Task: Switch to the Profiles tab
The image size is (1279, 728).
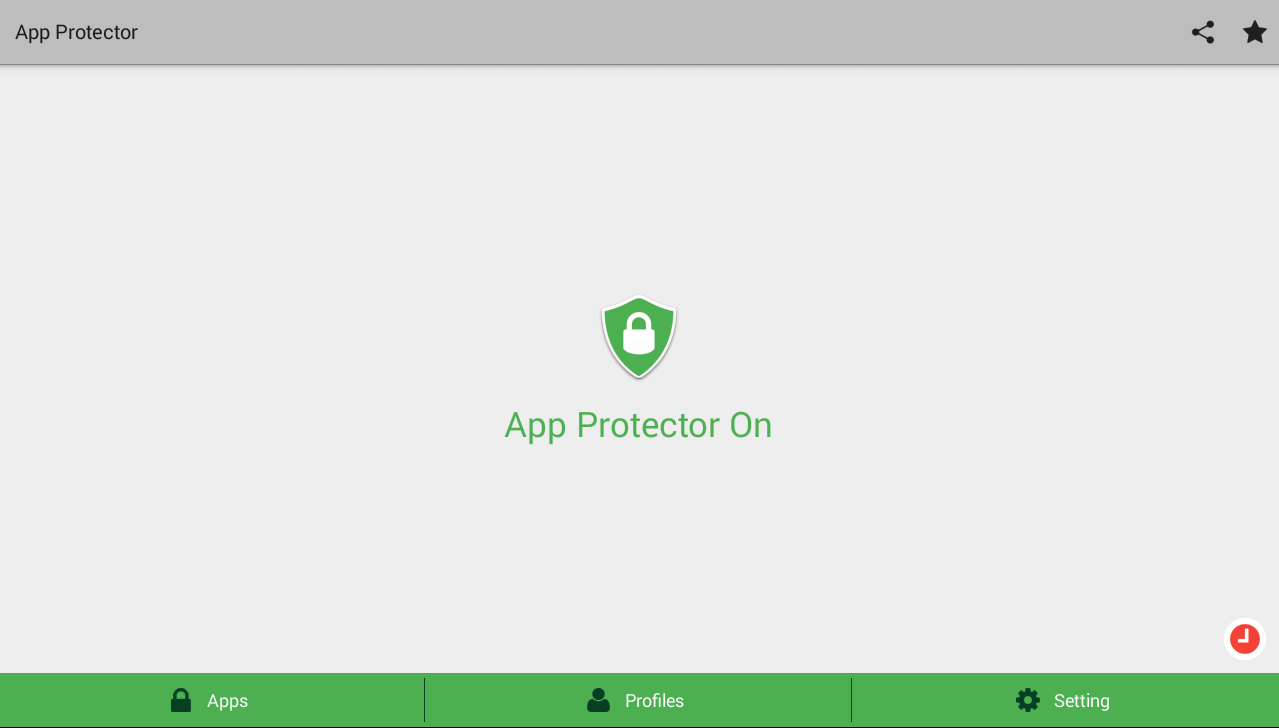Action: click(x=638, y=700)
